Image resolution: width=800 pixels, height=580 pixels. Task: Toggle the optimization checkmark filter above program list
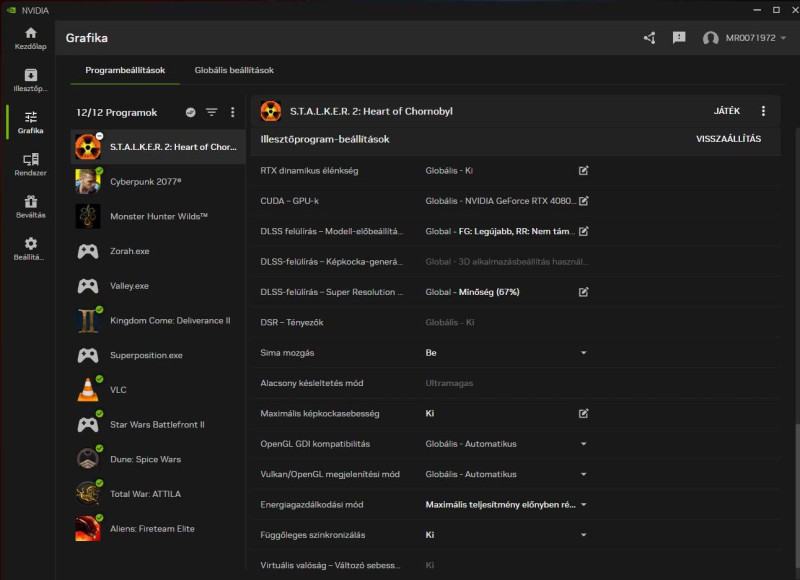click(x=191, y=112)
